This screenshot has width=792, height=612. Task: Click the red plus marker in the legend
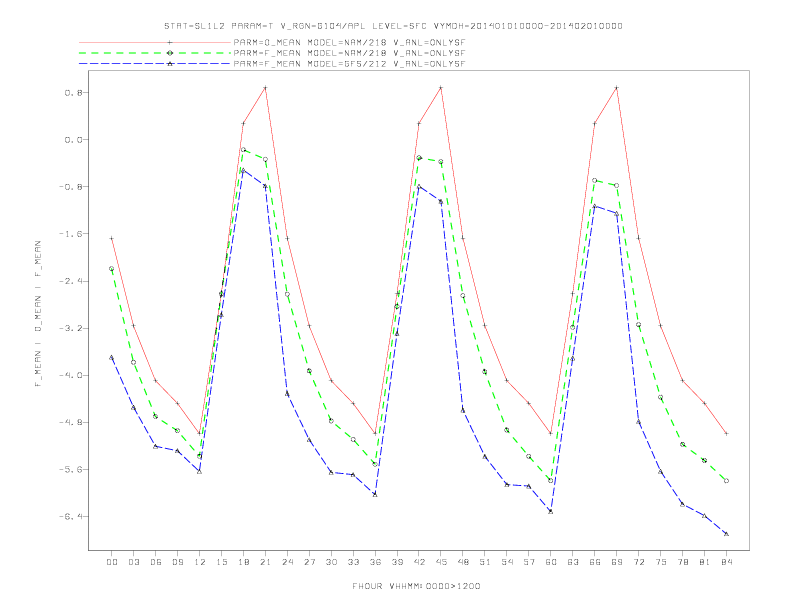pos(170,42)
